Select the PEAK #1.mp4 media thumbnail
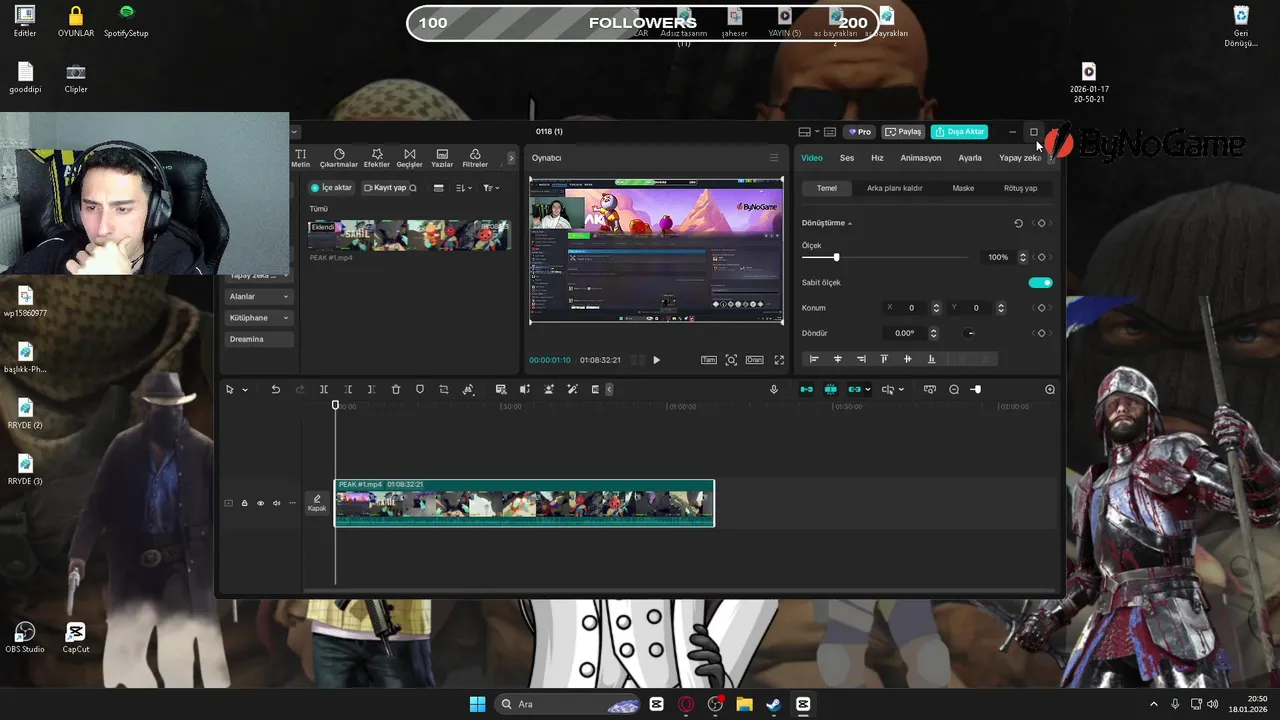Viewport: 1280px width, 720px height. click(x=409, y=235)
